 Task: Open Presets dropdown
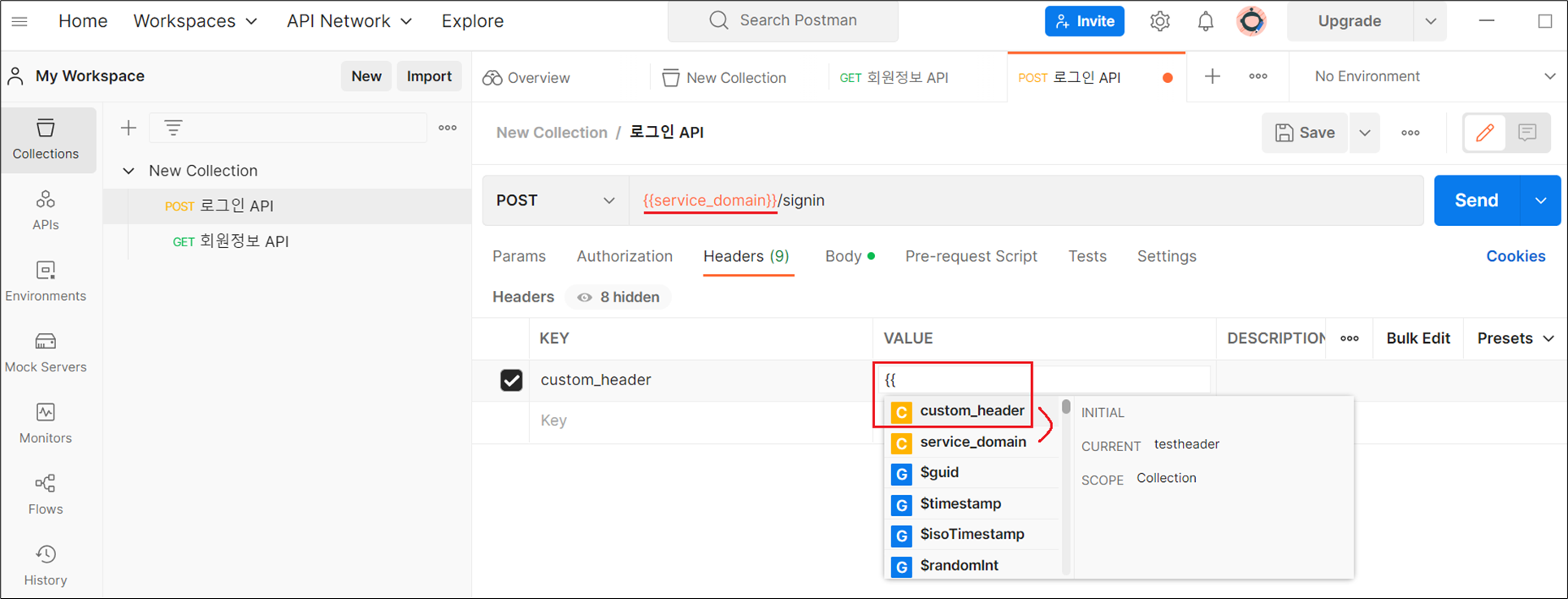click(1515, 338)
